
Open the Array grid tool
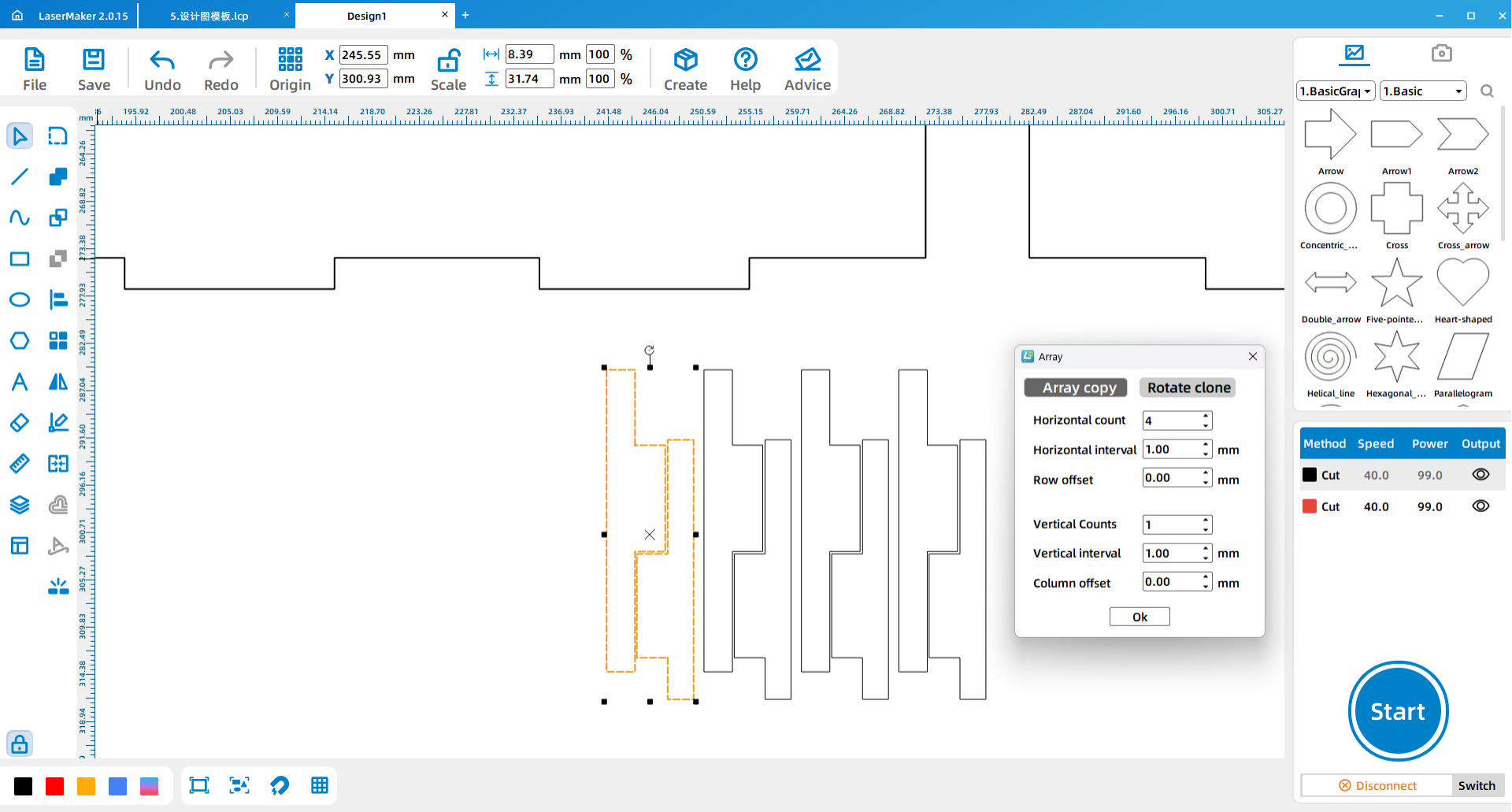(58, 340)
